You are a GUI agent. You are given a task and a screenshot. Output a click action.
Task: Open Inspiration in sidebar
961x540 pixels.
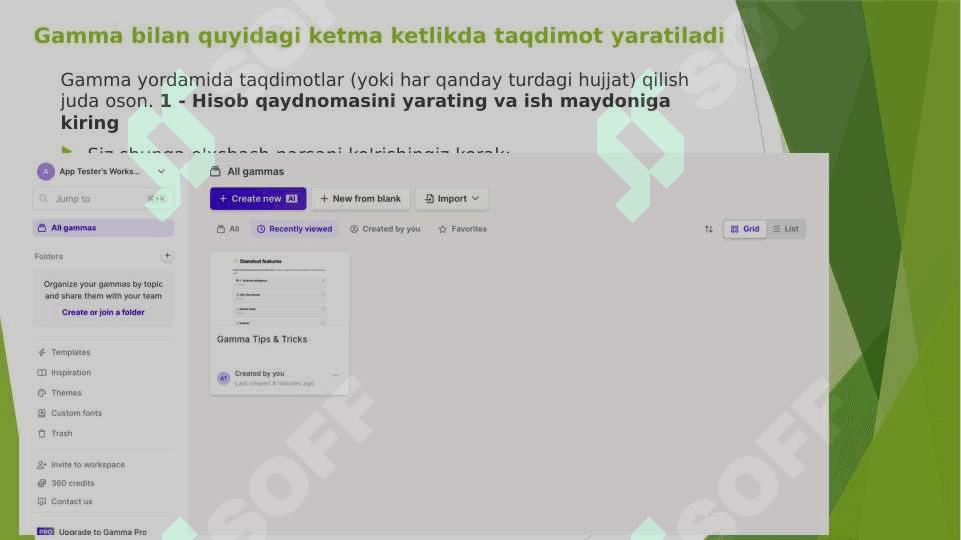tap(71, 373)
